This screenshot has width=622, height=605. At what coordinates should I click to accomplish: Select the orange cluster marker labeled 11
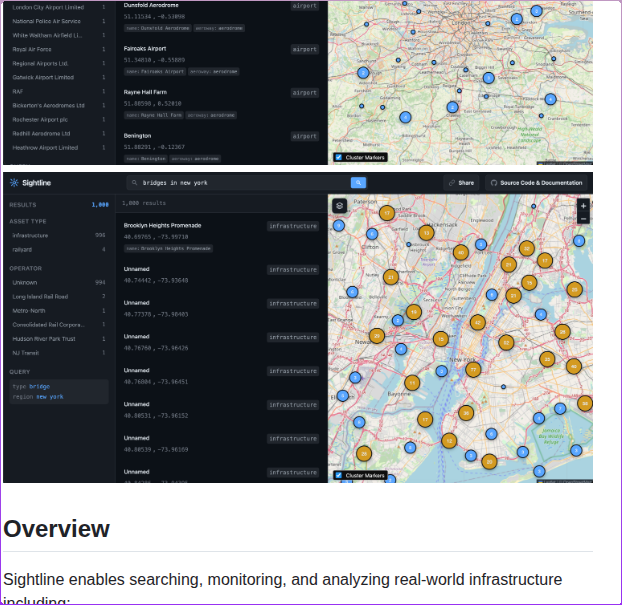pos(412,382)
